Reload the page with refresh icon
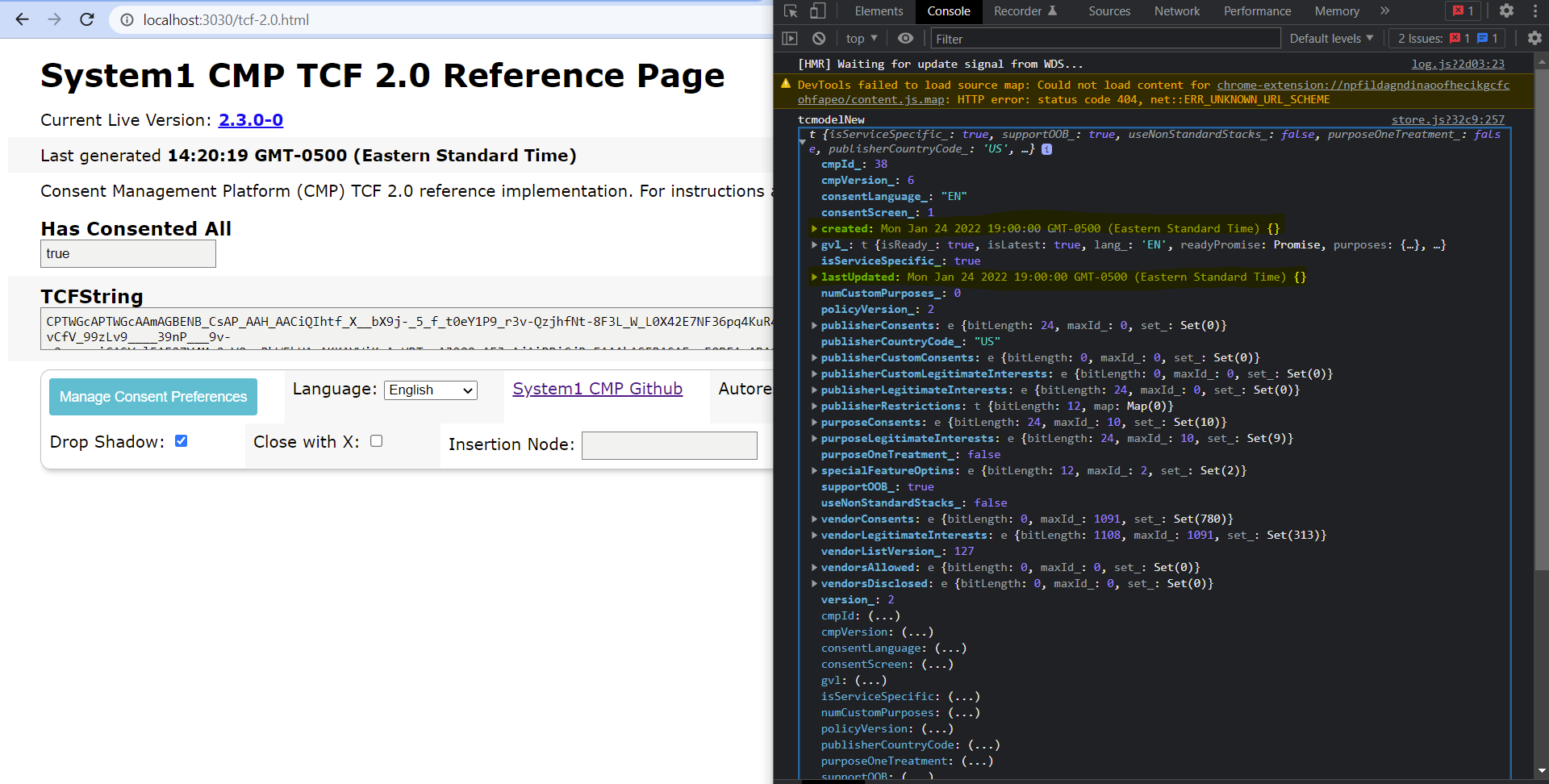 [x=87, y=19]
